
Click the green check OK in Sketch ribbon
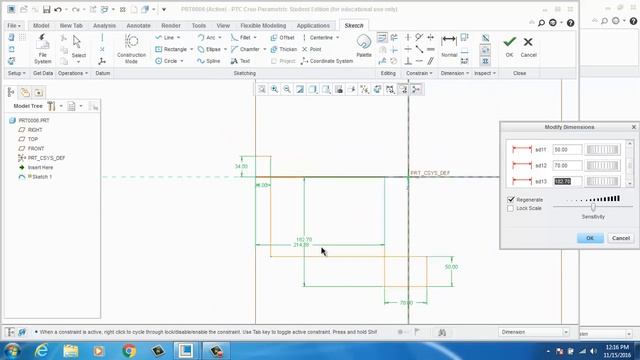509,46
